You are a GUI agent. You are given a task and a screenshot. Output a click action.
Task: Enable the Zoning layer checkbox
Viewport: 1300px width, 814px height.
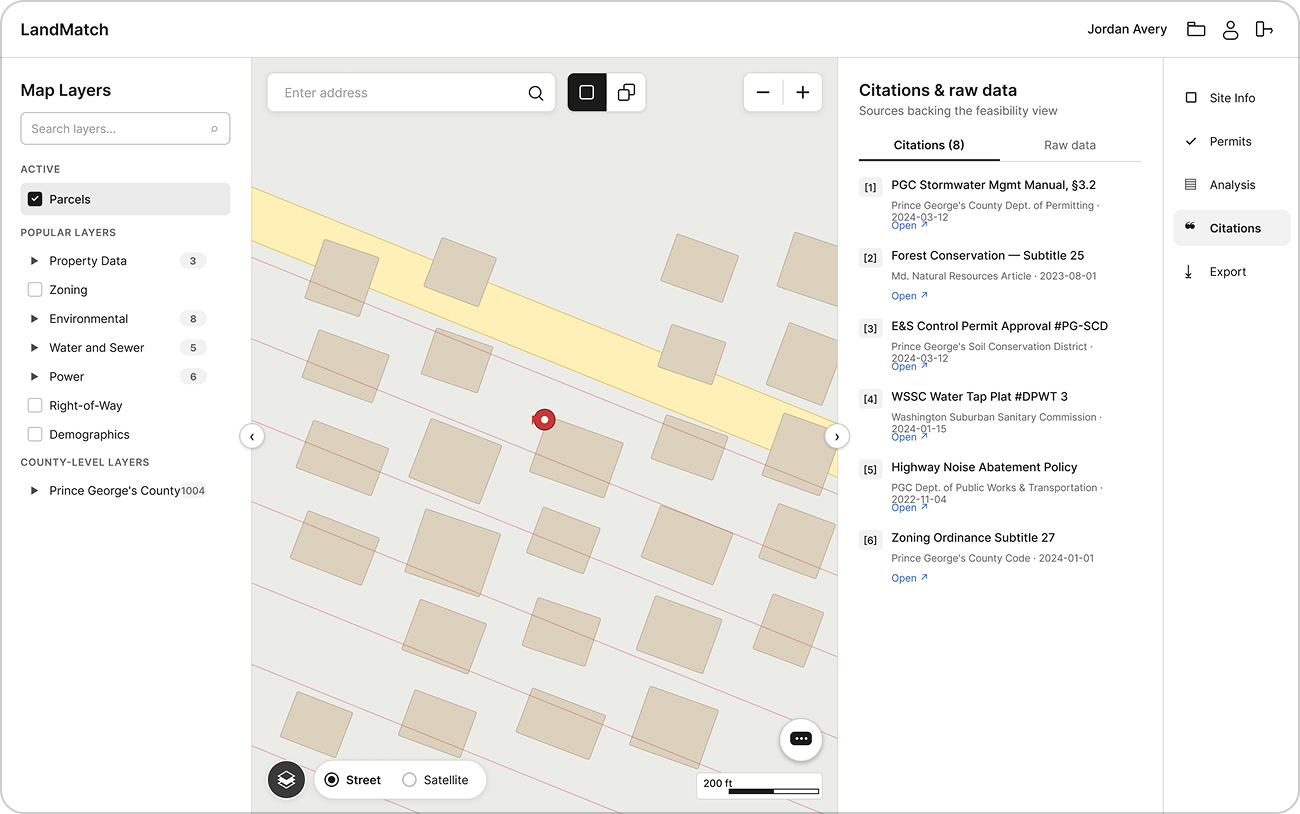(x=35, y=290)
